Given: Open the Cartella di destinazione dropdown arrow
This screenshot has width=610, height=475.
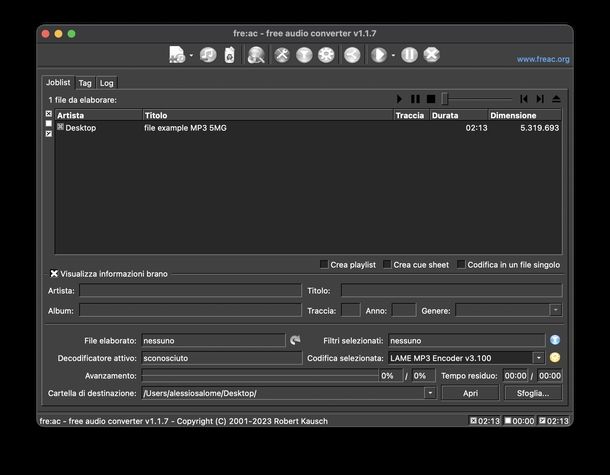Looking at the screenshot, I should pyautogui.click(x=430, y=393).
